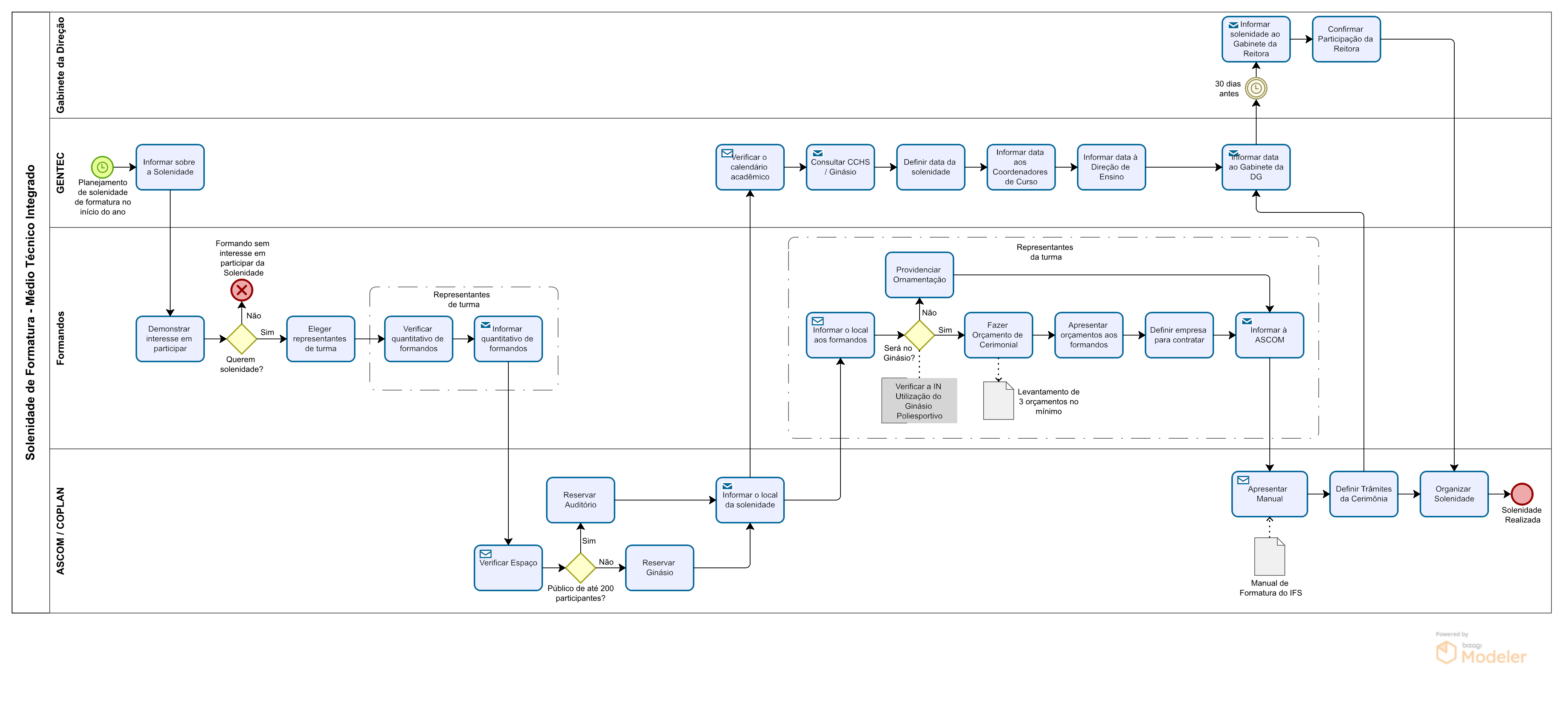
Task: Select the 'Reservar Auditório' task box
Action: point(580,500)
